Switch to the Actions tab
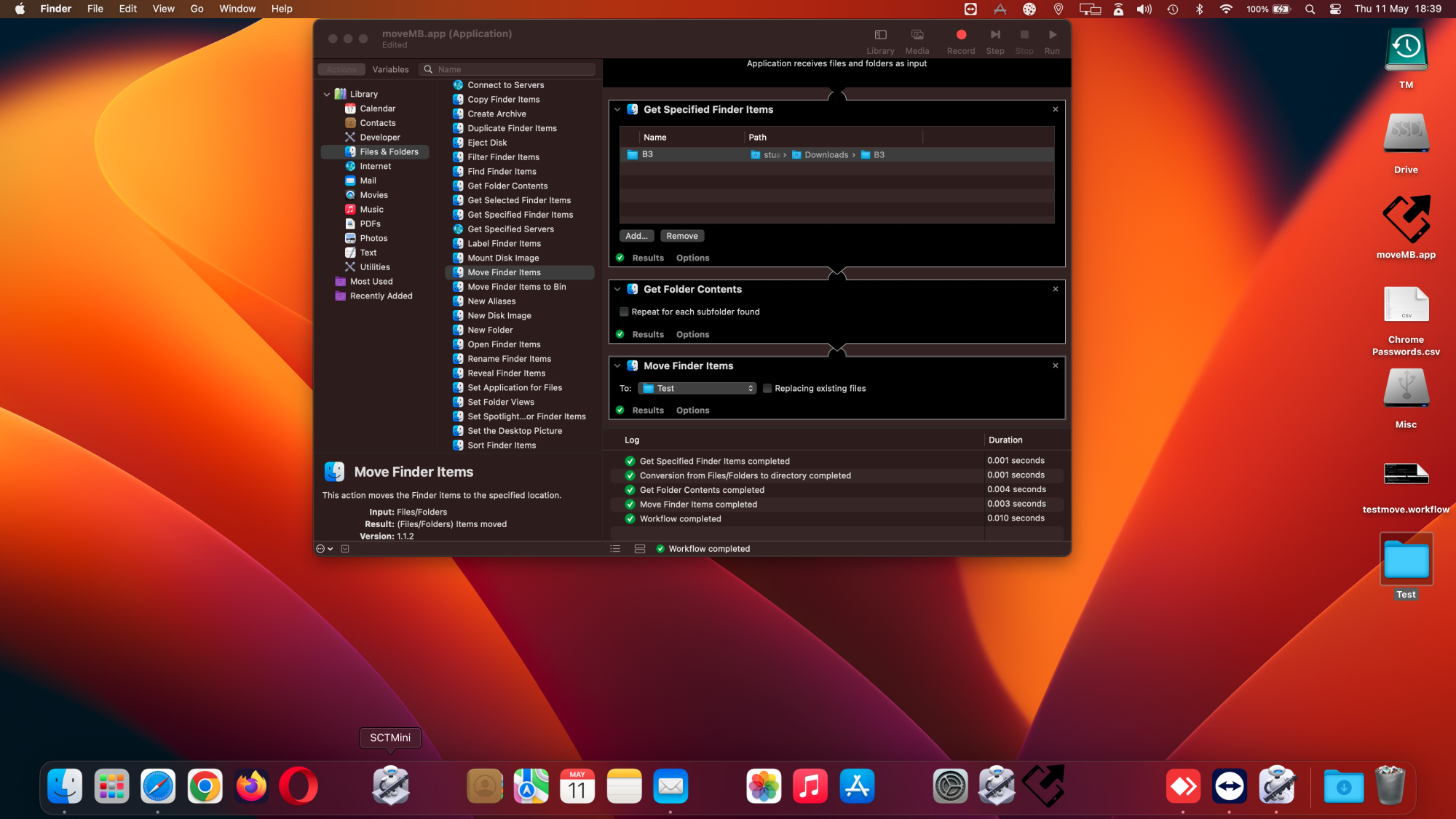 point(341,70)
